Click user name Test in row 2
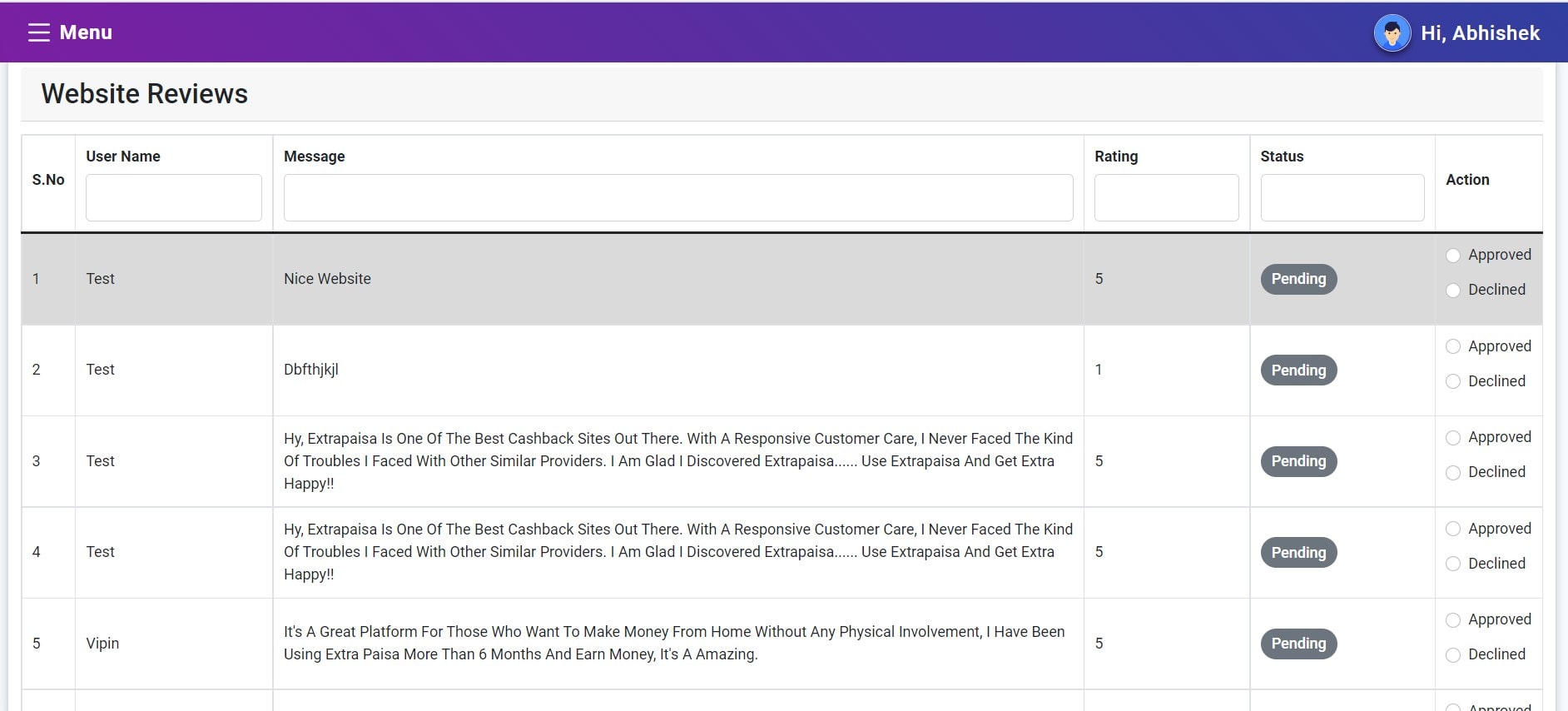Screen dimensions: 1568x711 (x=100, y=370)
